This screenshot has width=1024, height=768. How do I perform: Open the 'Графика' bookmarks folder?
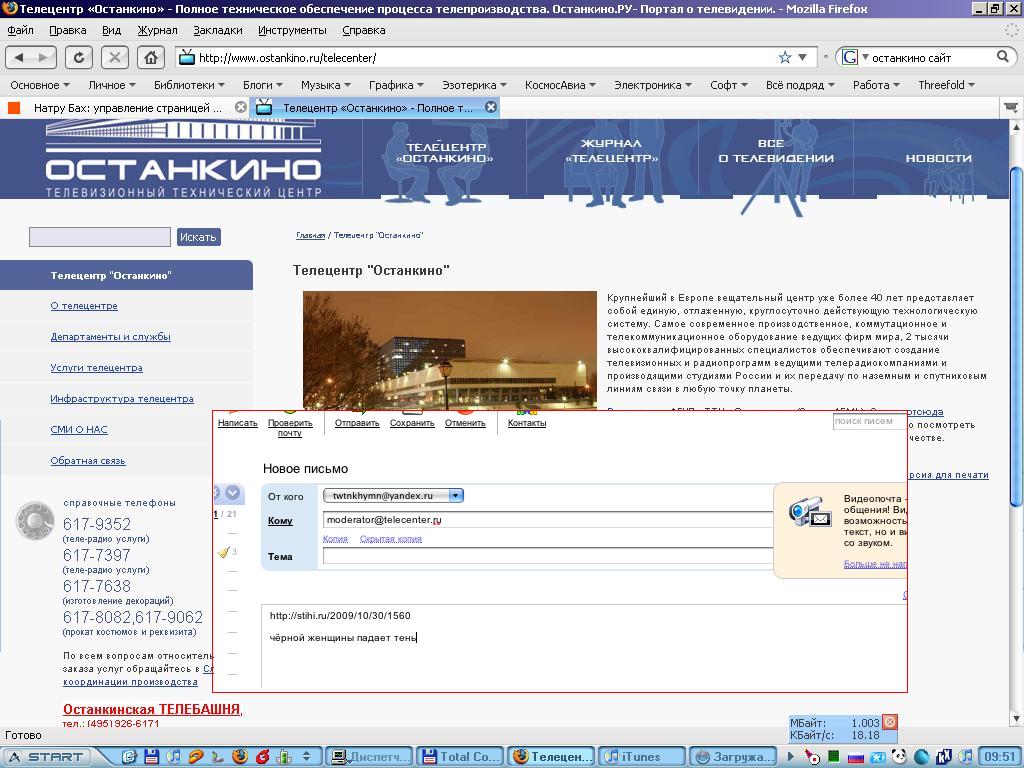click(396, 85)
